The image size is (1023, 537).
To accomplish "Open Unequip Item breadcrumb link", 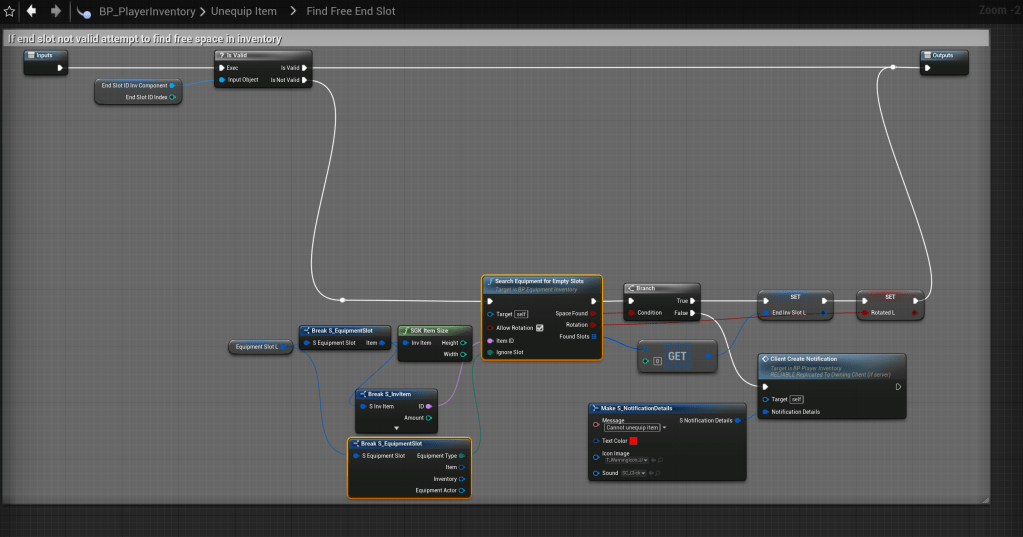I will click(242, 11).
